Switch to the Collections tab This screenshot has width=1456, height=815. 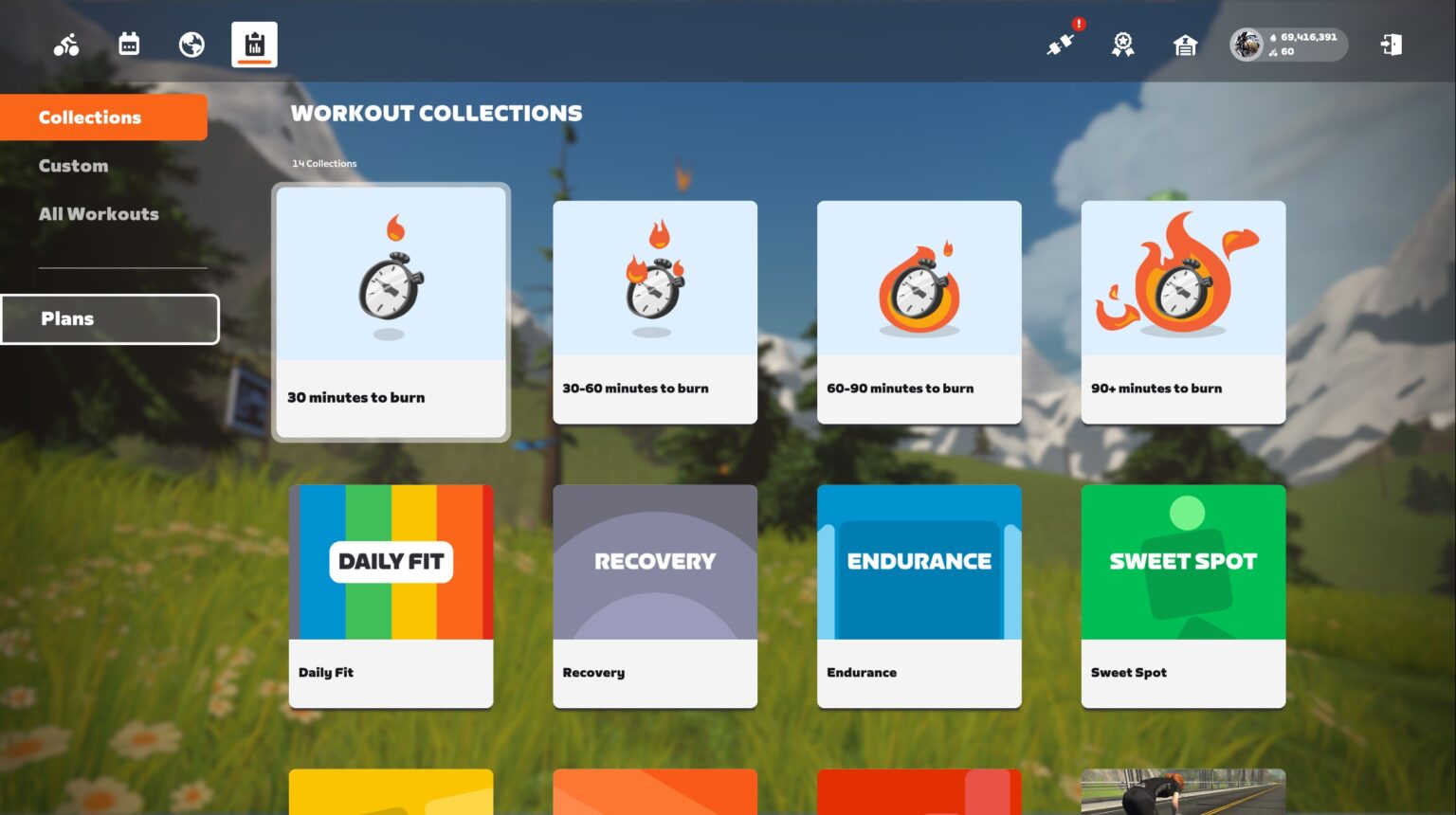pos(90,118)
